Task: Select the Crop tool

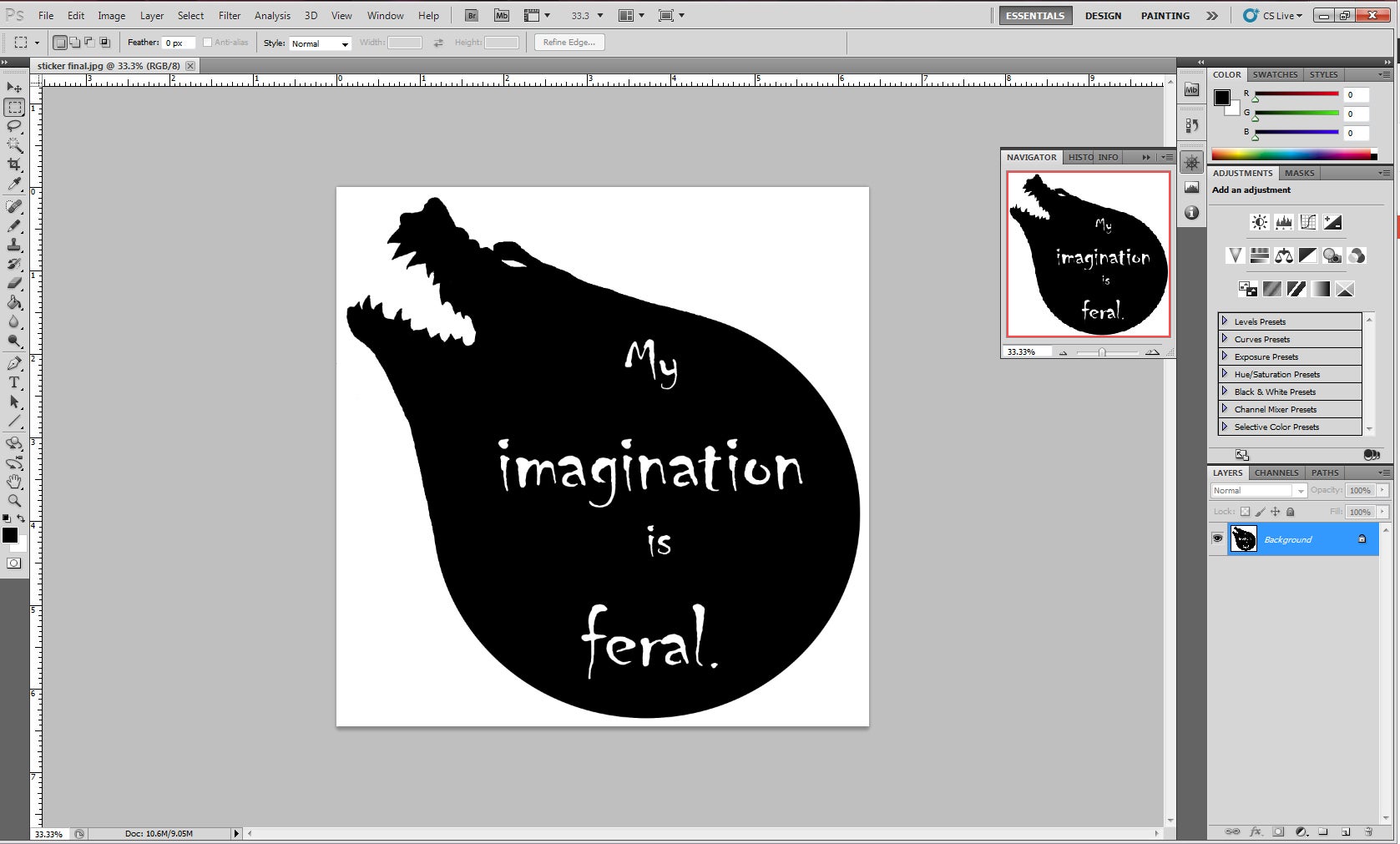Action: pyautogui.click(x=14, y=165)
